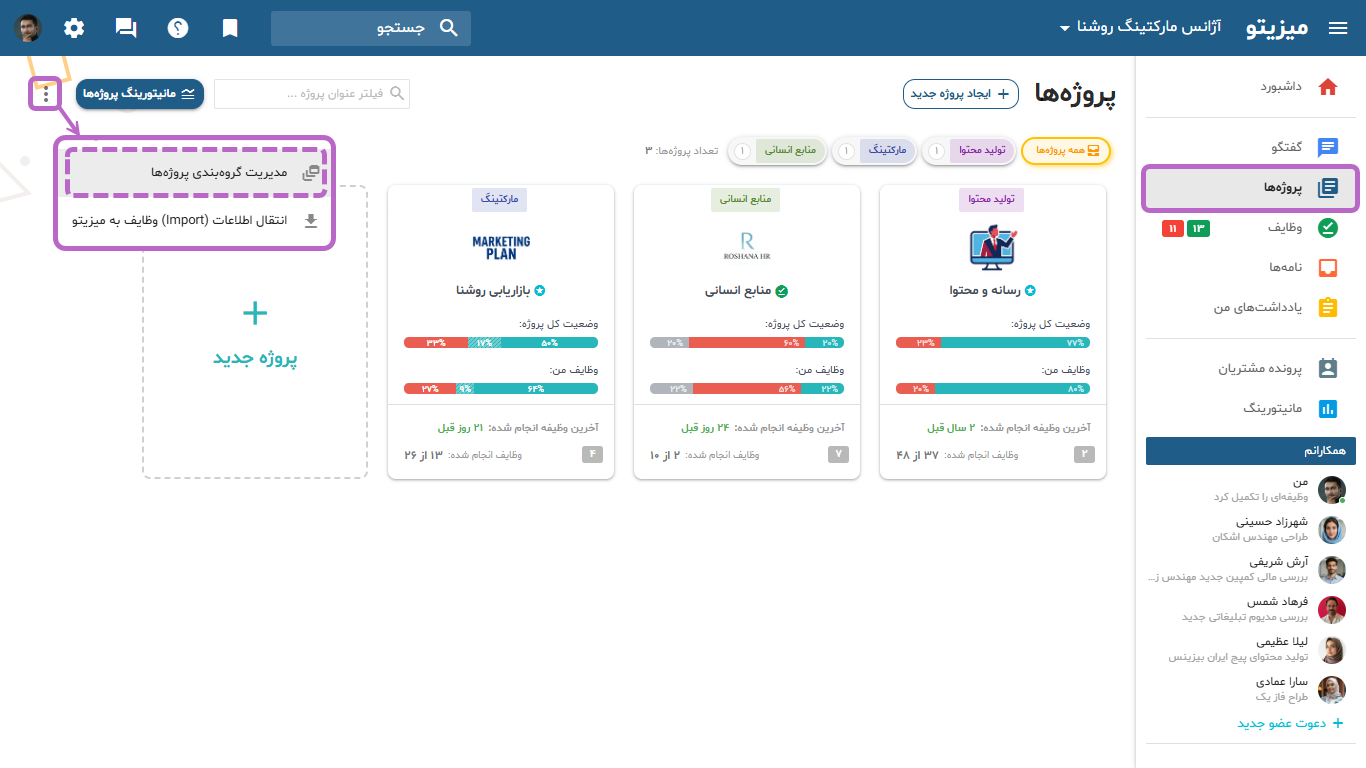Click the big plus icon for new project
The height and width of the screenshot is (768, 1366).
[x=255, y=314]
